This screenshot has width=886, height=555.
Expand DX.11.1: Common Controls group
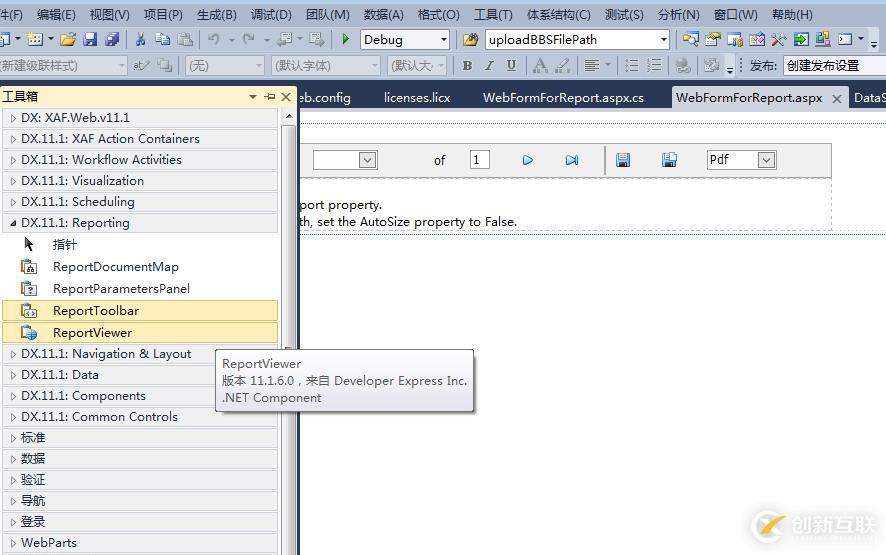pyautogui.click(x=14, y=417)
